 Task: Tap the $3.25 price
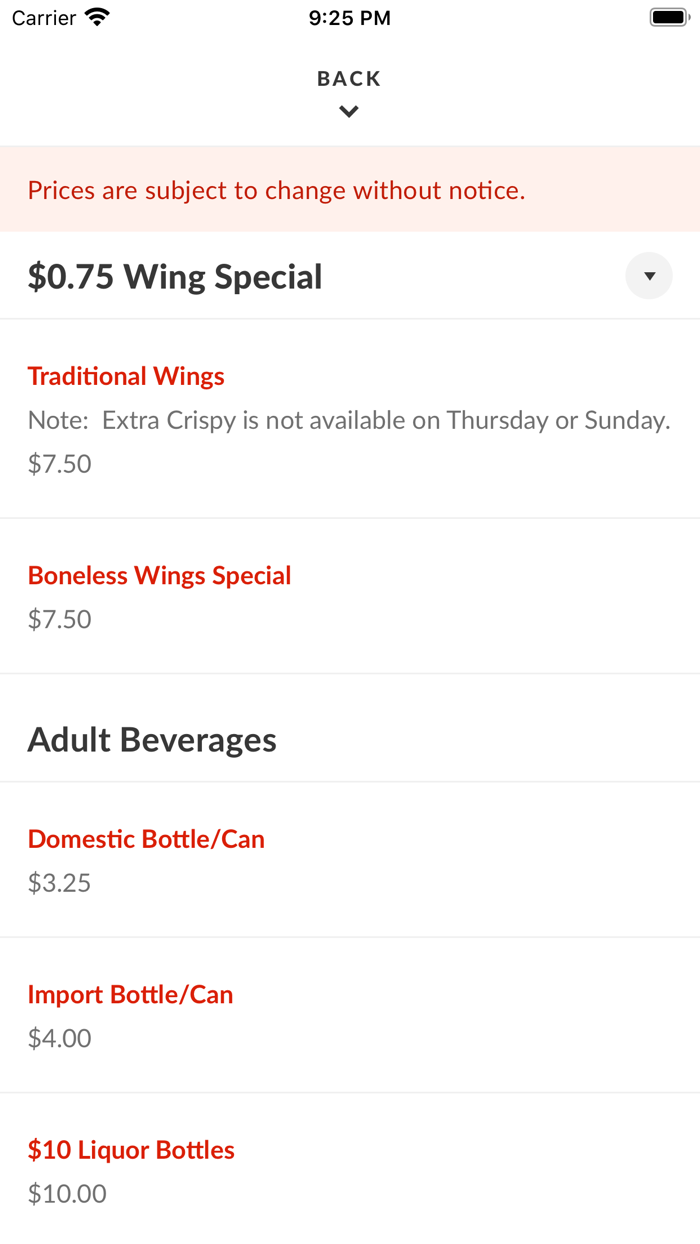point(60,883)
